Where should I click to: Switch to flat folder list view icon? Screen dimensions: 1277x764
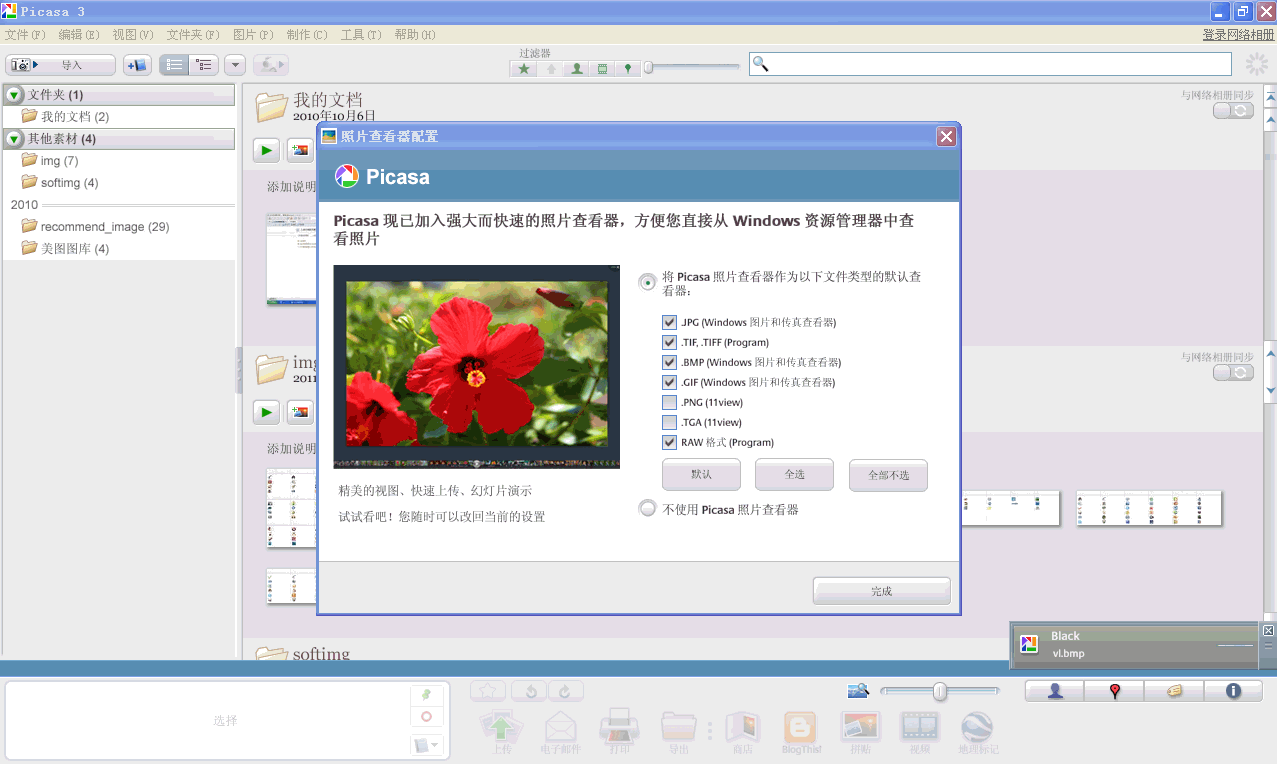click(x=174, y=65)
